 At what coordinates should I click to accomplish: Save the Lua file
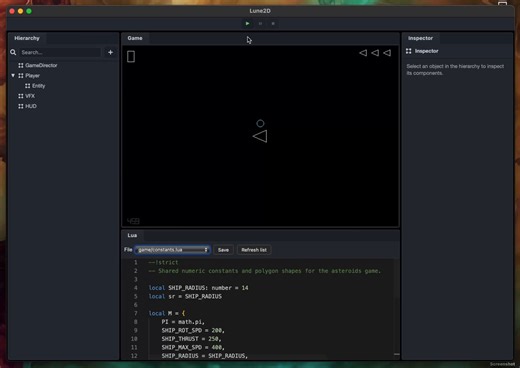(x=223, y=250)
